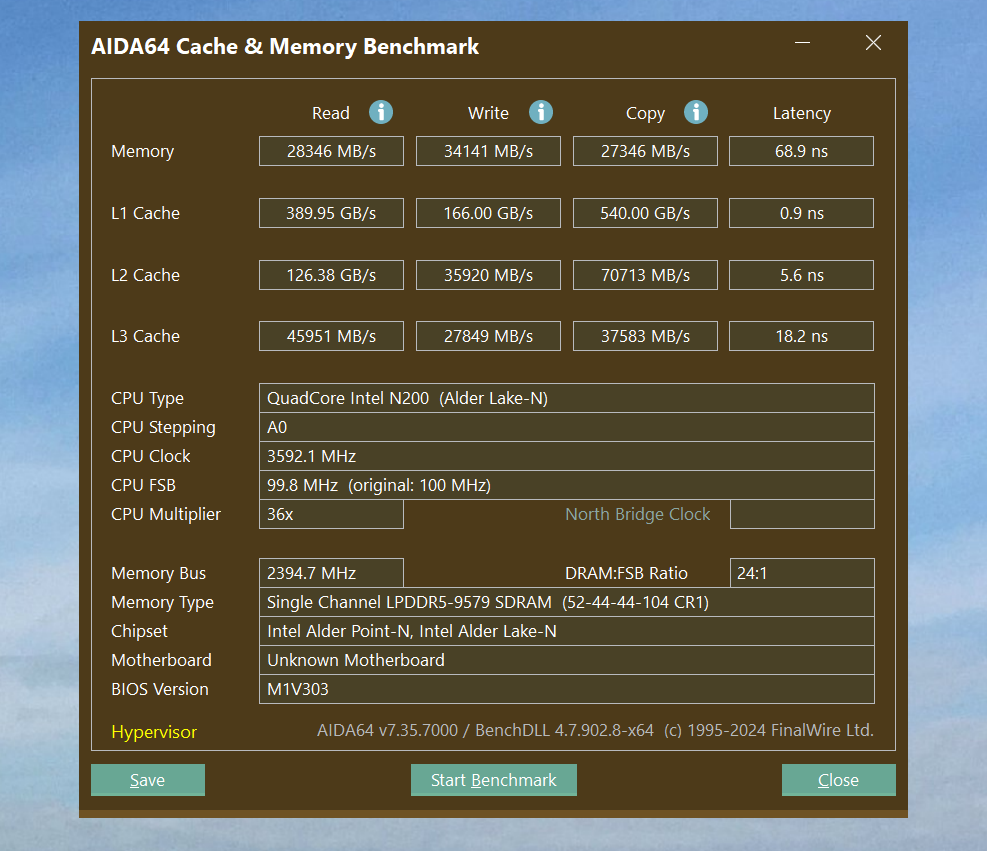Screen dimensions: 987x851
Task: Minimize the AIDA64 benchmark window
Action: click(x=802, y=43)
